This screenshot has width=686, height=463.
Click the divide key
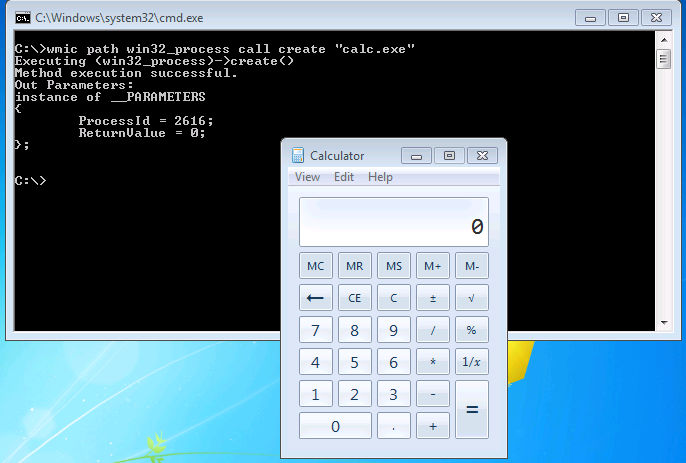click(x=433, y=330)
